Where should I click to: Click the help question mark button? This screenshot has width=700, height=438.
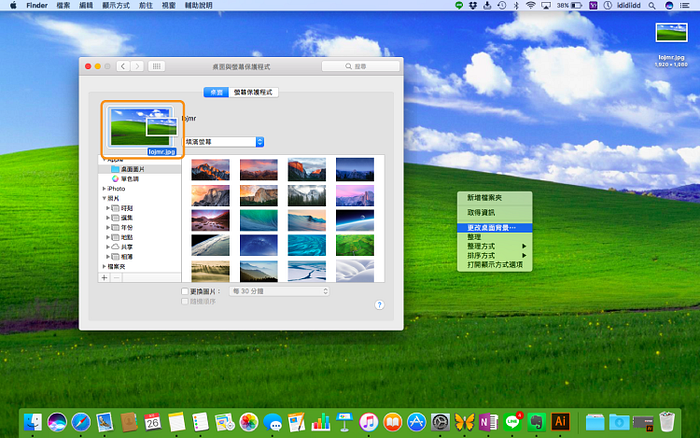(x=379, y=305)
